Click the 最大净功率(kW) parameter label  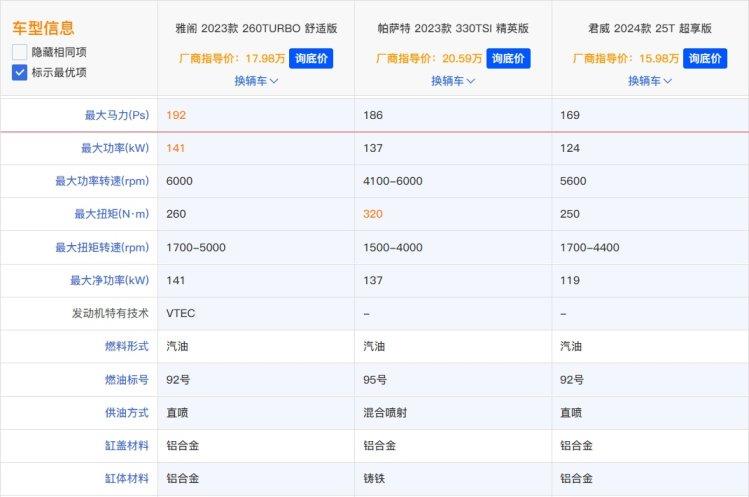point(109,281)
